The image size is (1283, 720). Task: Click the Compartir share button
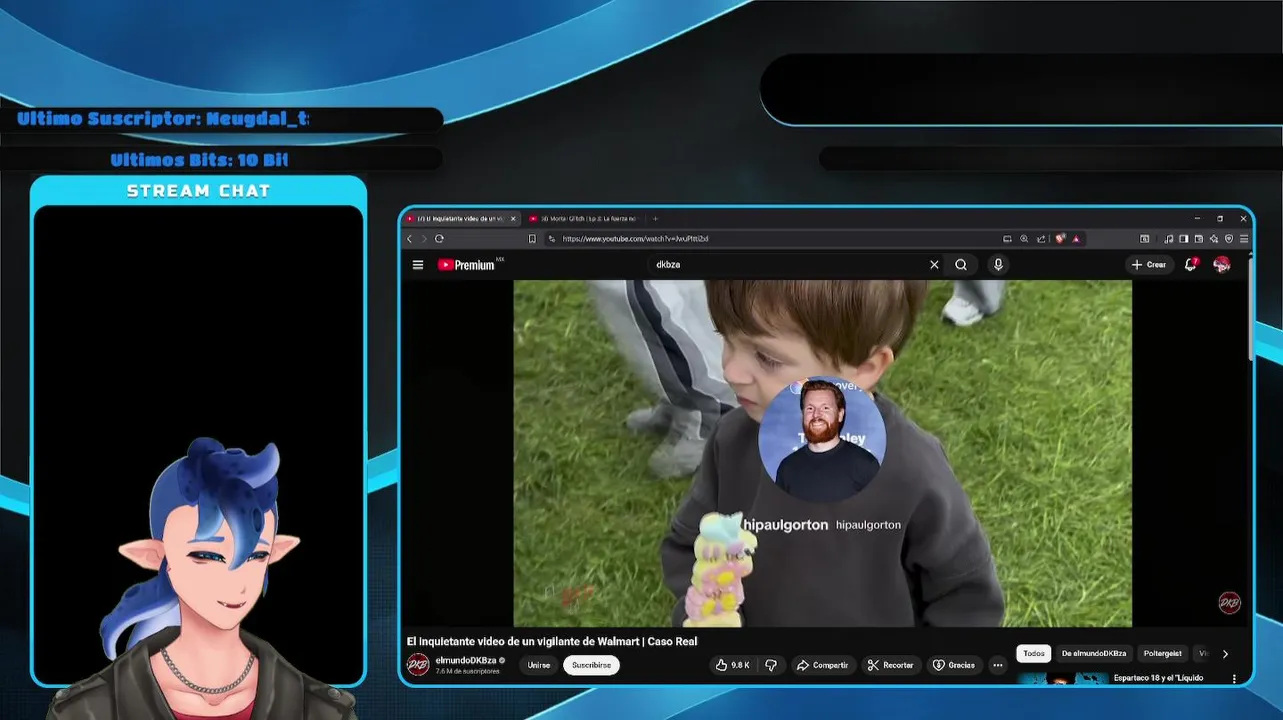click(x=822, y=665)
